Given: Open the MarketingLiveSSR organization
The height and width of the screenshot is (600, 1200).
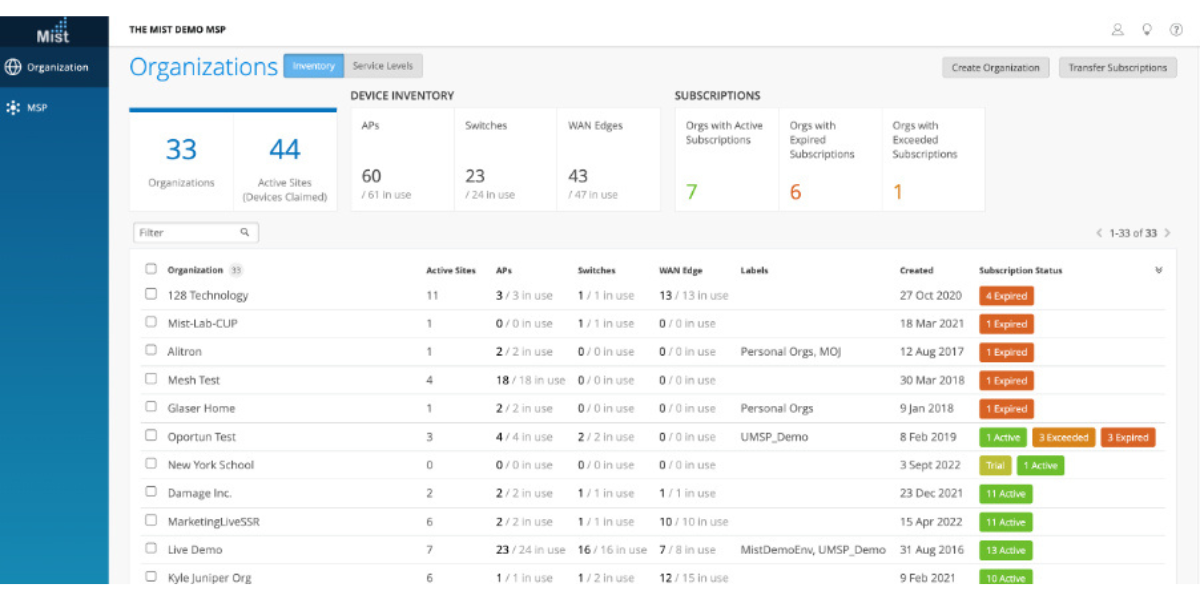Looking at the screenshot, I should coord(214,521).
